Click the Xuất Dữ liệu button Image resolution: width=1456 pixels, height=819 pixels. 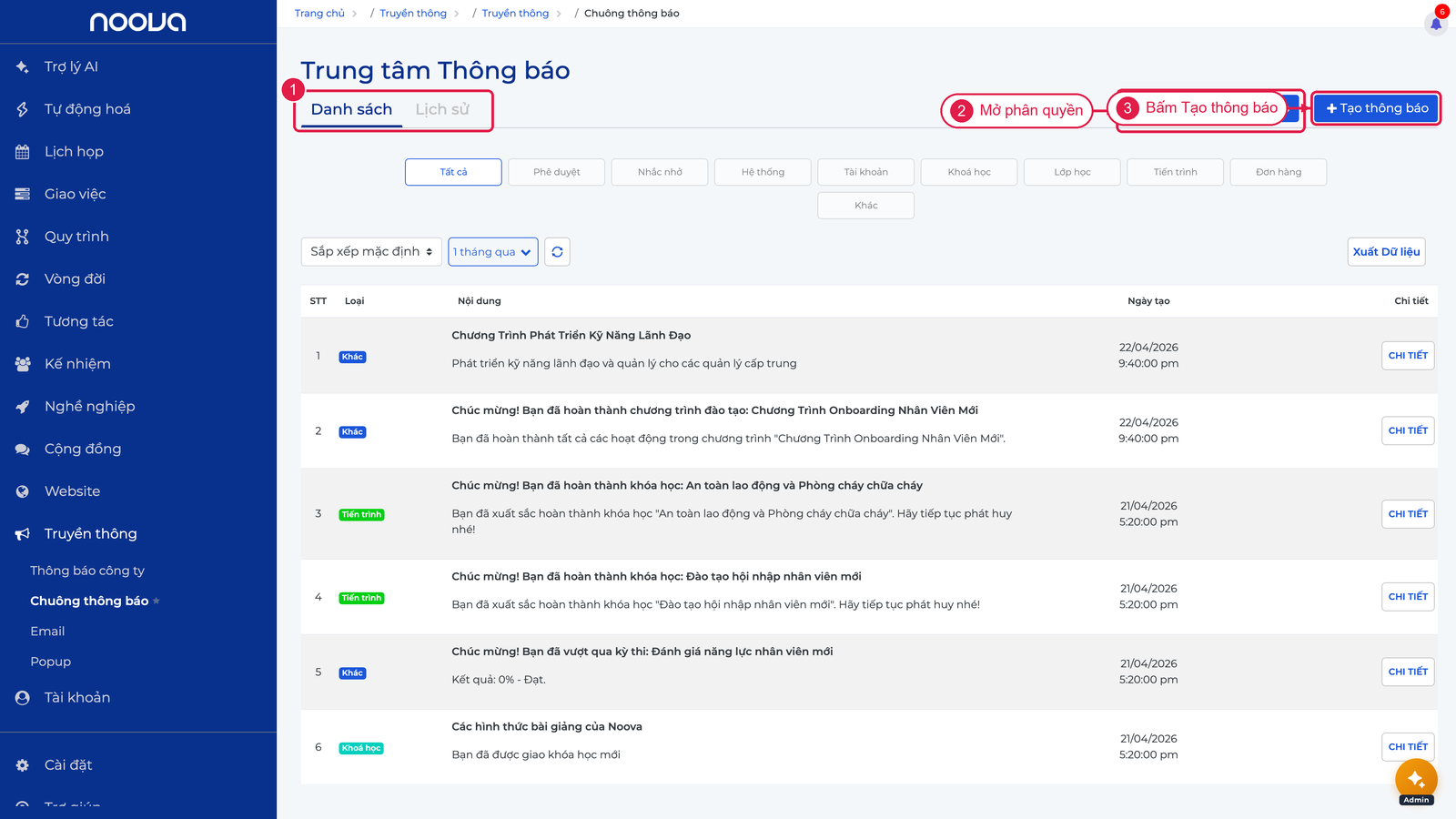coord(1386,252)
